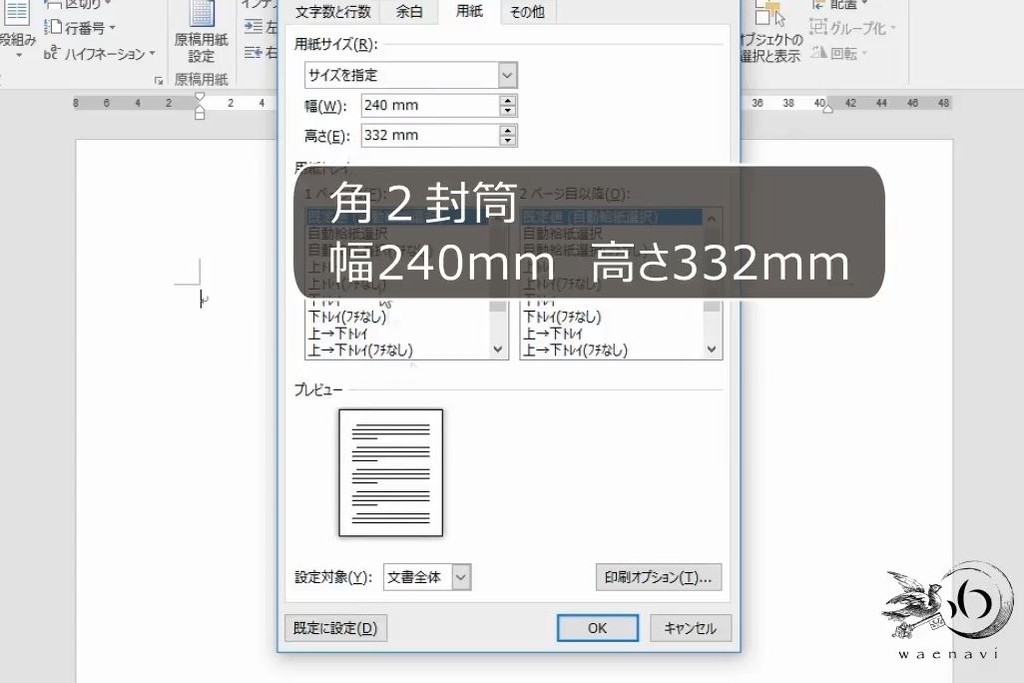Open the page setup dialog launcher arrow

[x=159, y=80]
